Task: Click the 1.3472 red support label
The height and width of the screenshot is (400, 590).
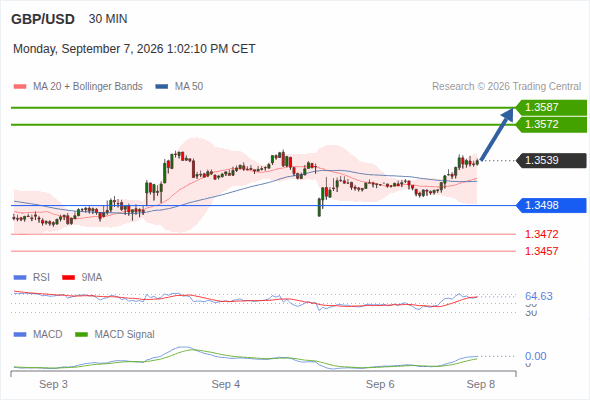Action: coord(541,234)
